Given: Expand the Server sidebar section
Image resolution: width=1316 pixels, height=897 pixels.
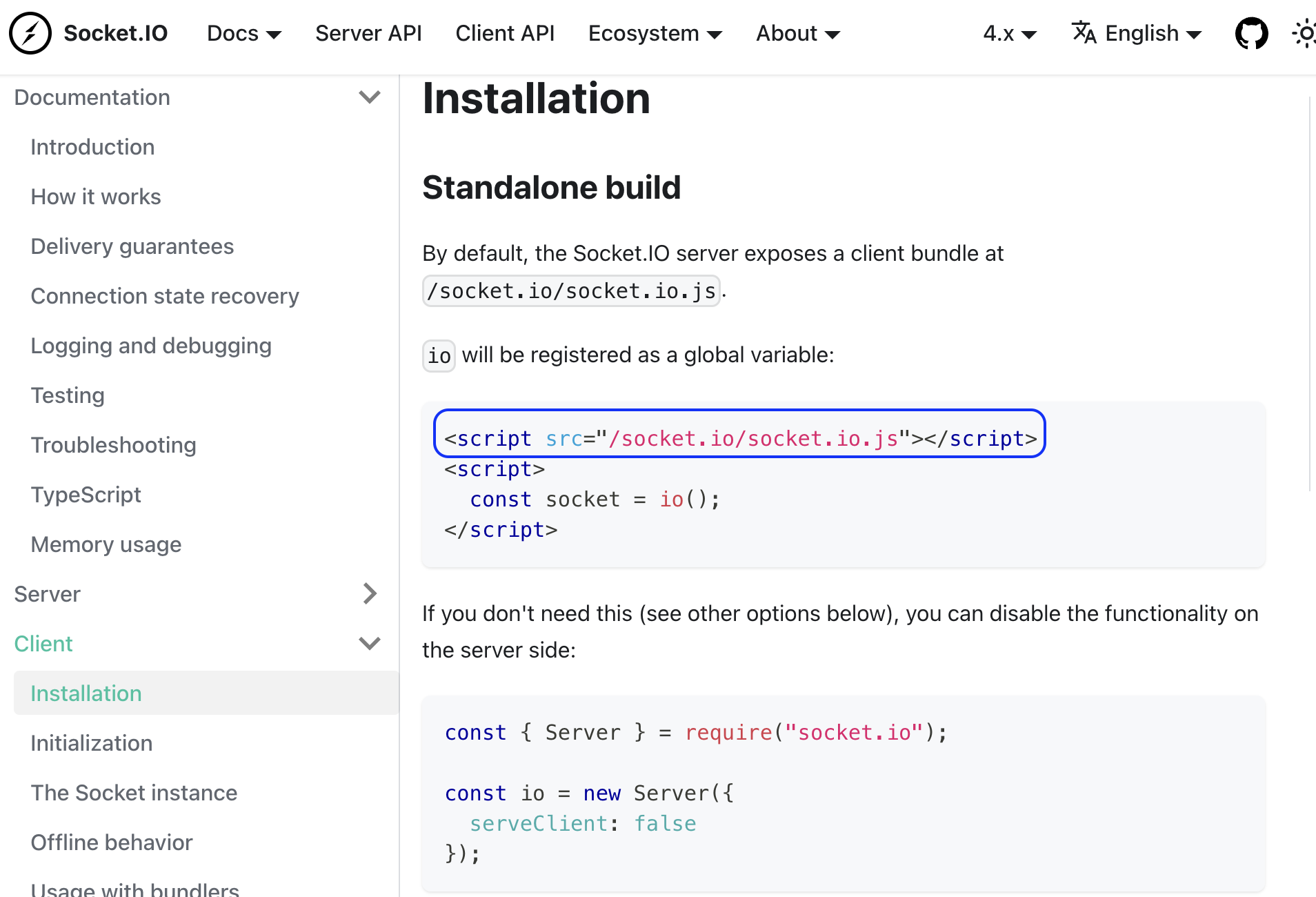Looking at the screenshot, I should click(370, 593).
